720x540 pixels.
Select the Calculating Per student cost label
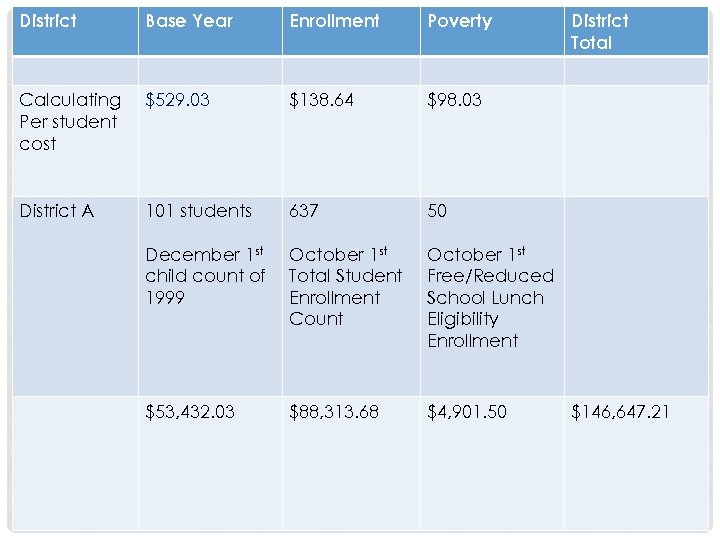tap(70, 122)
